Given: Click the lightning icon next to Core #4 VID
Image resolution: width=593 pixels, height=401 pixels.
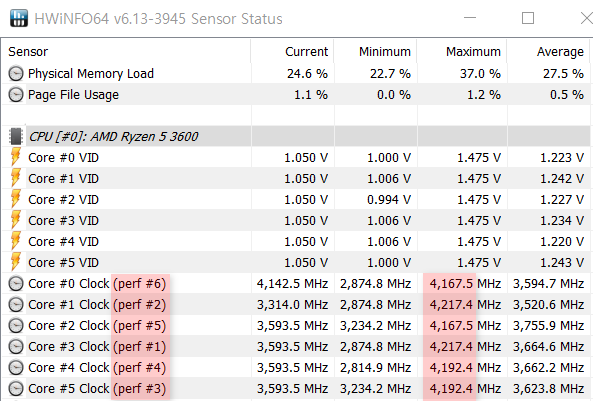Looking at the screenshot, I should tap(16, 241).
